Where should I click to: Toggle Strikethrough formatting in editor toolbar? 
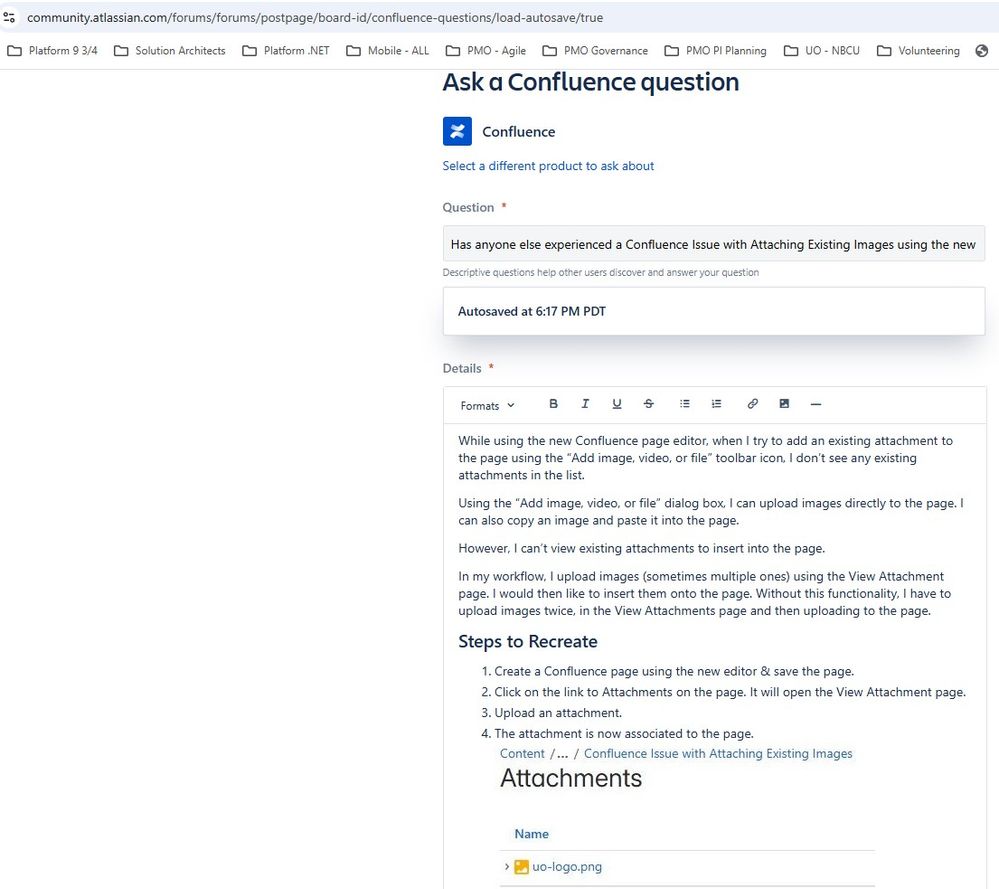point(649,404)
